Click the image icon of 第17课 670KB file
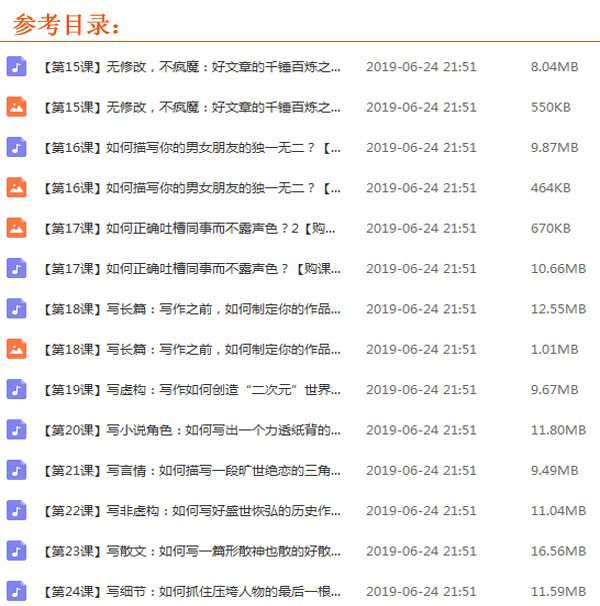This screenshot has width=600, height=606. point(16,228)
